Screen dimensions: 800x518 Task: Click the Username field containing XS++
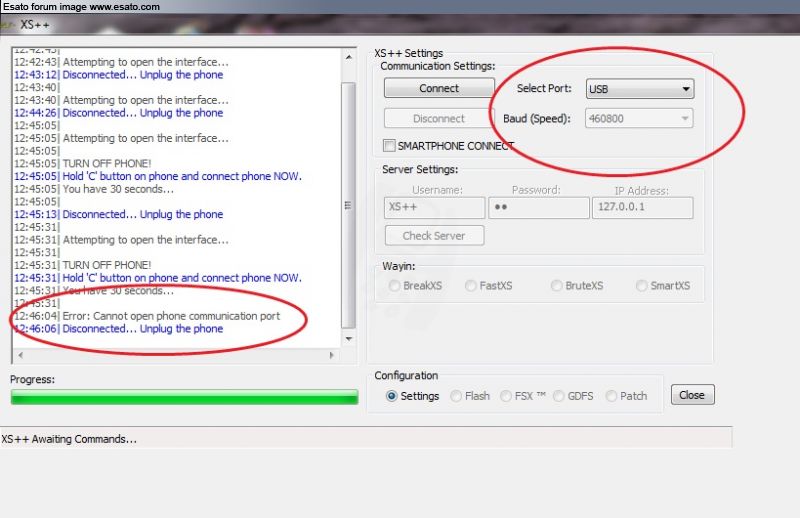pyautogui.click(x=434, y=208)
